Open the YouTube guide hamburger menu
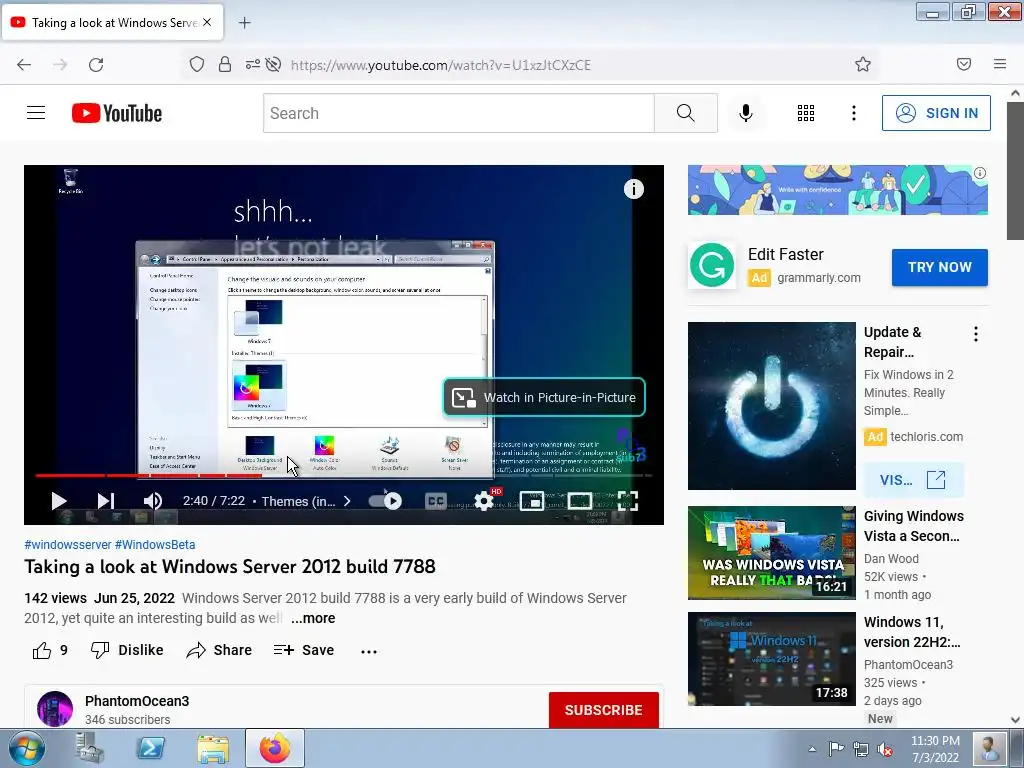 point(36,113)
